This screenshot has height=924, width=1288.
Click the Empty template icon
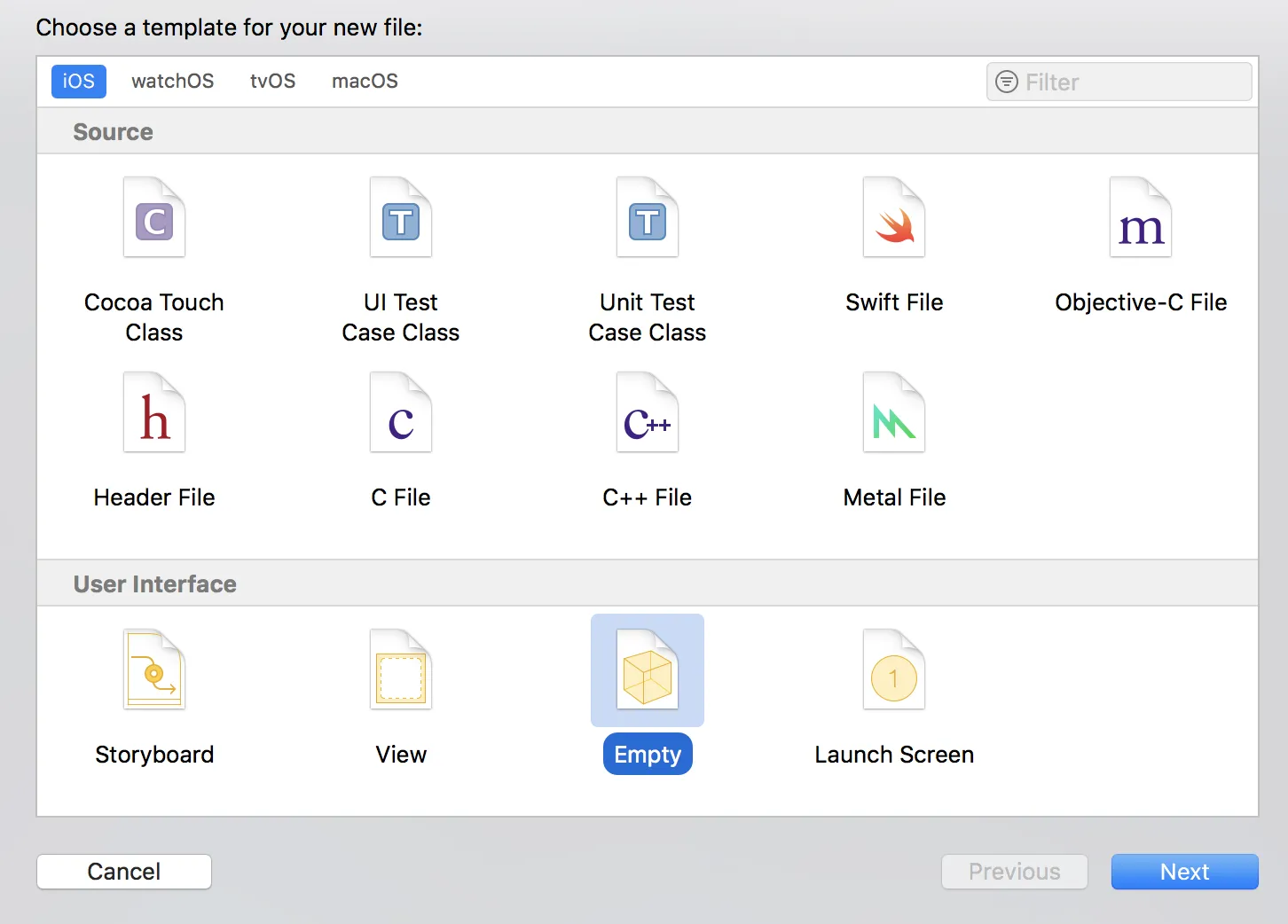[x=648, y=670]
